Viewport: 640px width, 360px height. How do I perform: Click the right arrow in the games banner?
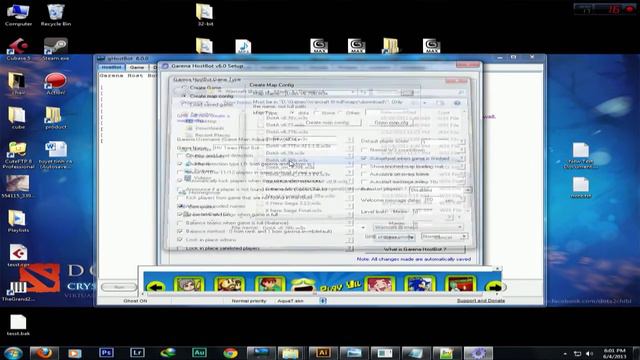point(495,287)
